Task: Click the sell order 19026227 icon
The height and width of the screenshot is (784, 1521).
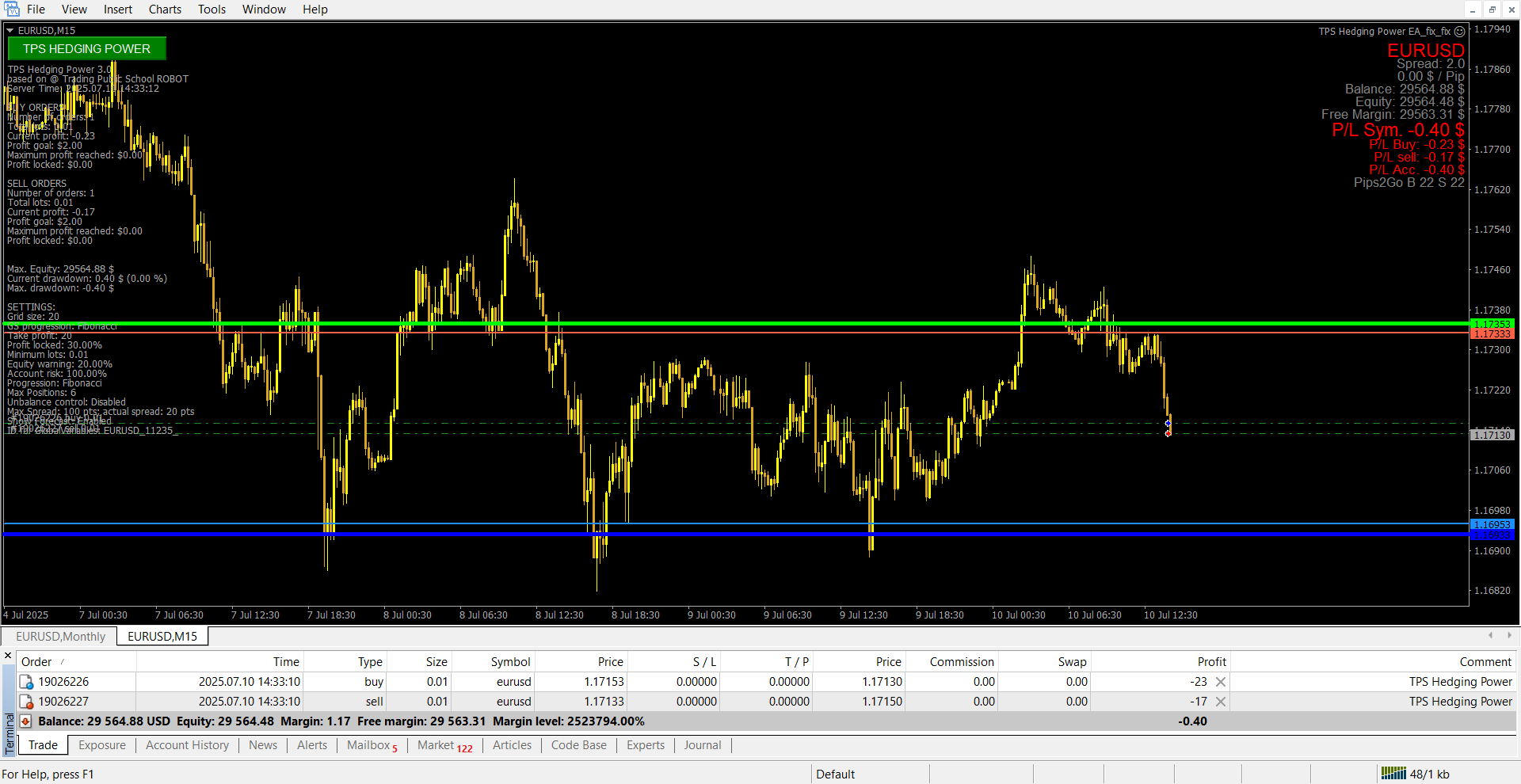Action: click(x=26, y=702)
